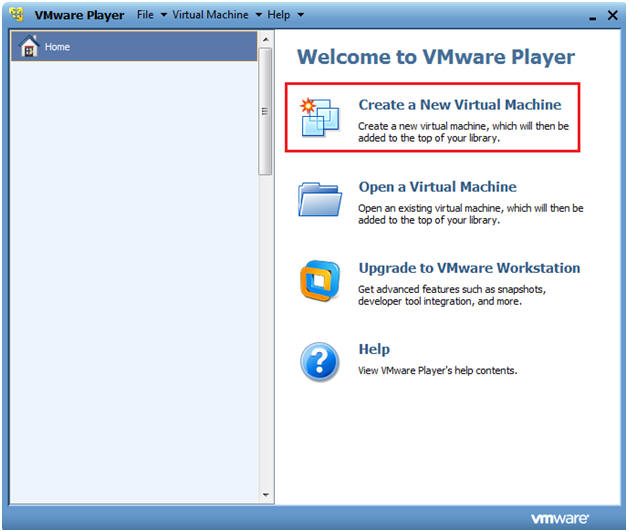Click the Upgrade to VMware Workstation link
628x532 pixels.
pyautogui.click(x=469, y=268)
